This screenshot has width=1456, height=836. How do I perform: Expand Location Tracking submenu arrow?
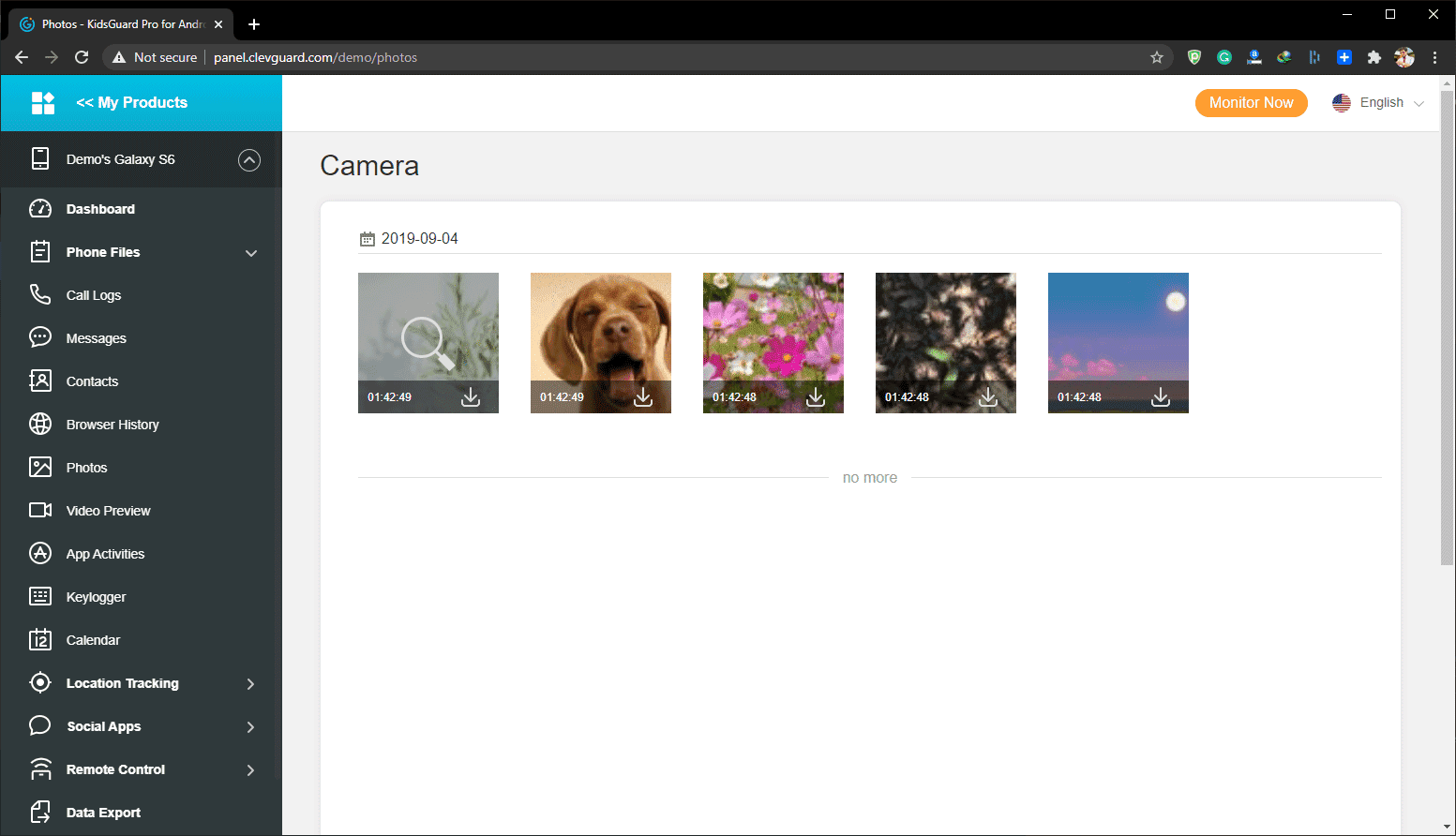[x=250, y=684]
